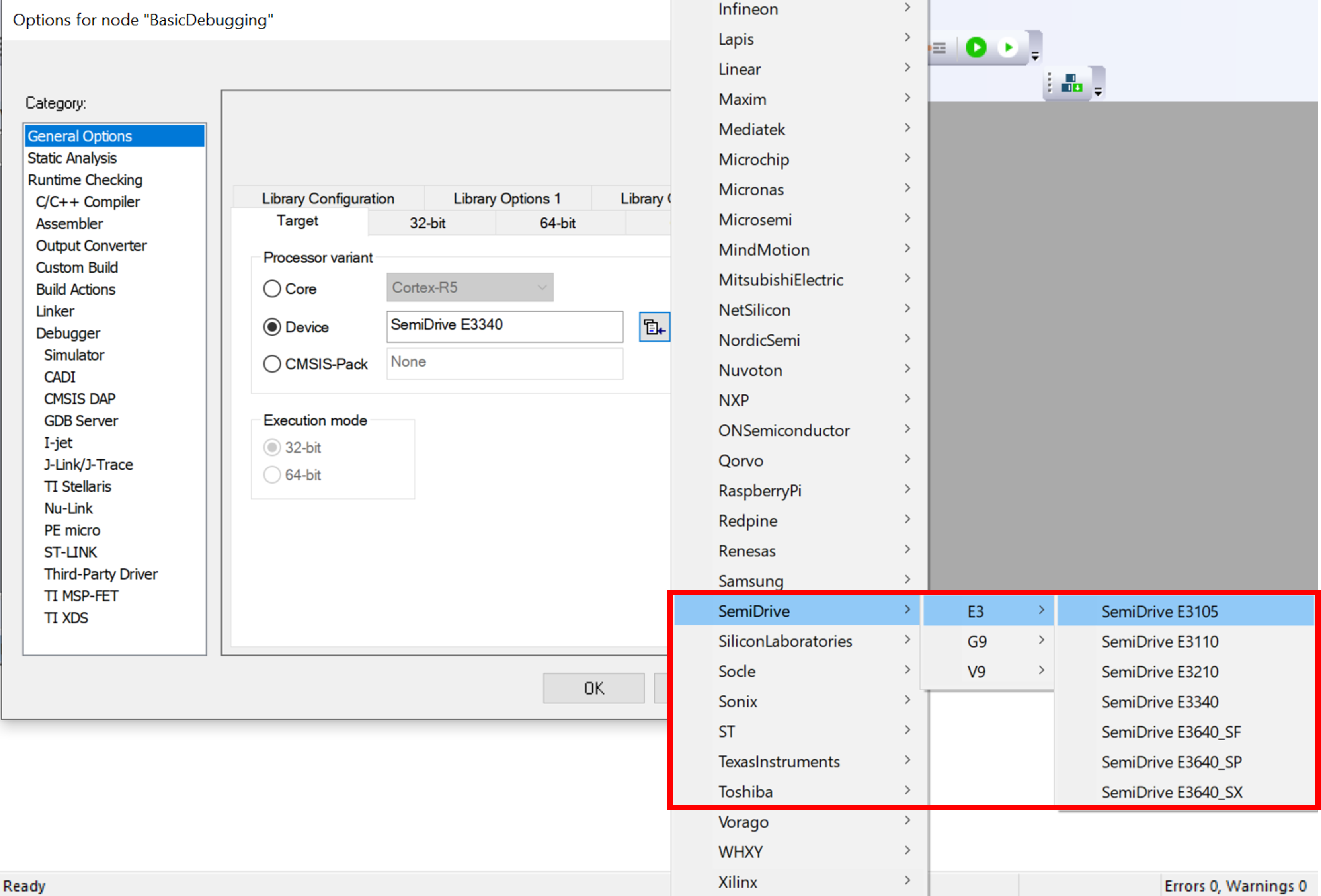The width and height of the screenshot is (1321, 896).
Task: Select the 64-bit execution mode radio
Action: 272,475
